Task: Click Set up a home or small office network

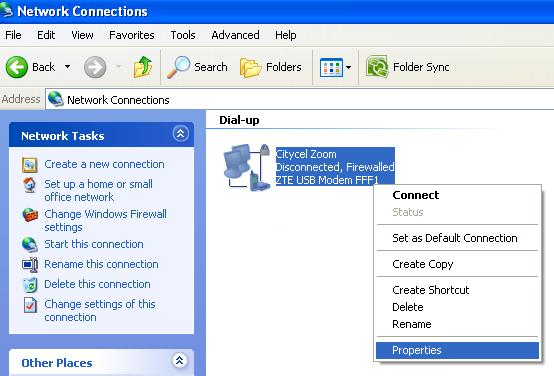Action: pyautogui.click(x=98, y=190)
